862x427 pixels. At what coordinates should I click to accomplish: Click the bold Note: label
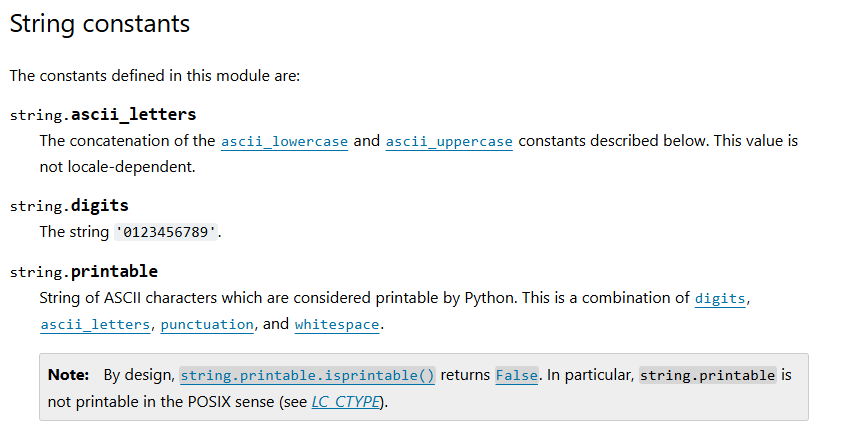[69, 375]
